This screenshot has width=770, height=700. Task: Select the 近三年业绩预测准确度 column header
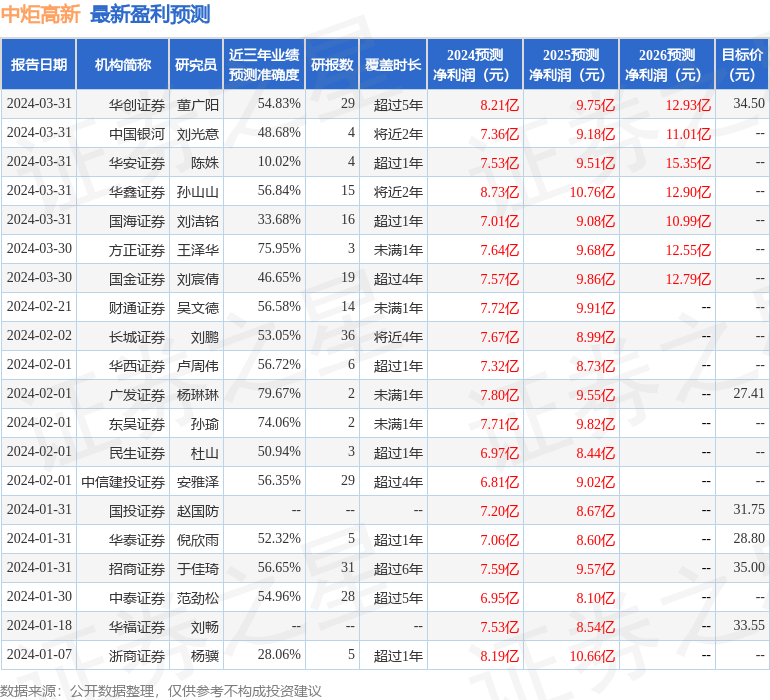[264, 64]
